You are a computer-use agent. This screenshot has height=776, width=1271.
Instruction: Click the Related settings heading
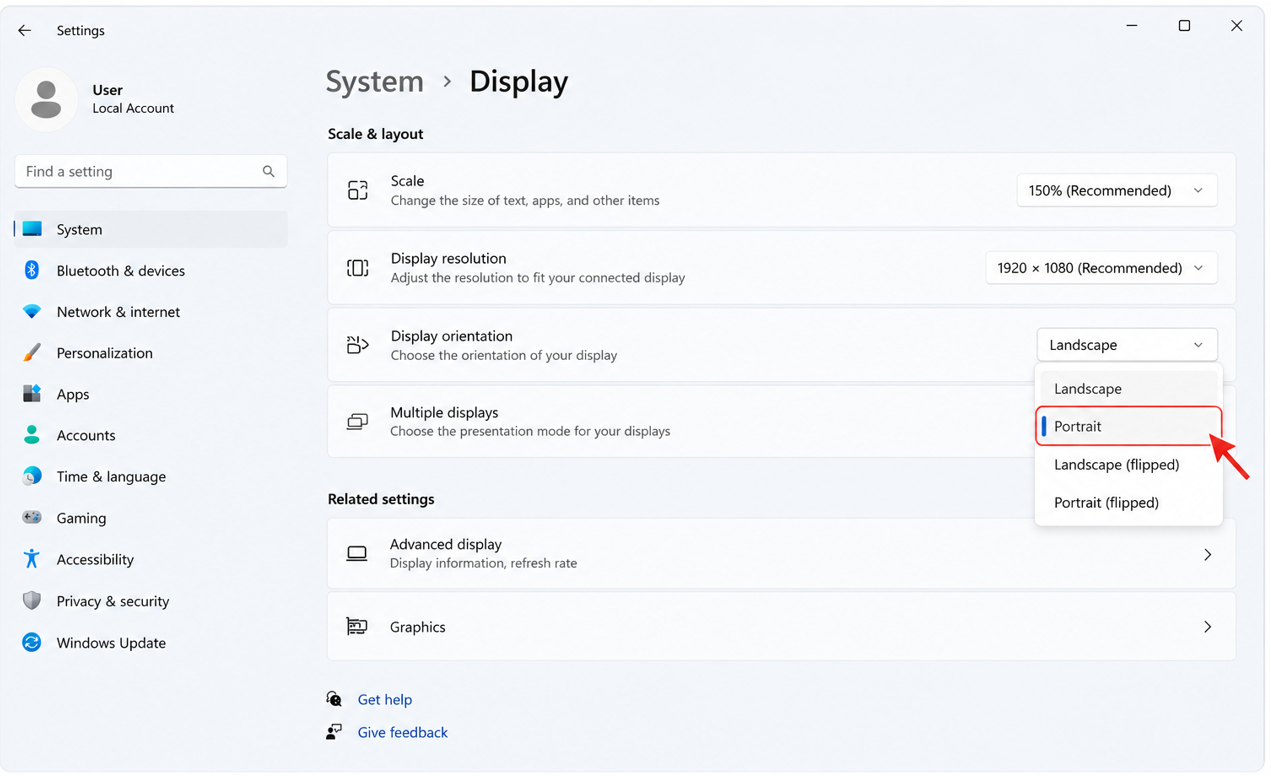point(381,499)
